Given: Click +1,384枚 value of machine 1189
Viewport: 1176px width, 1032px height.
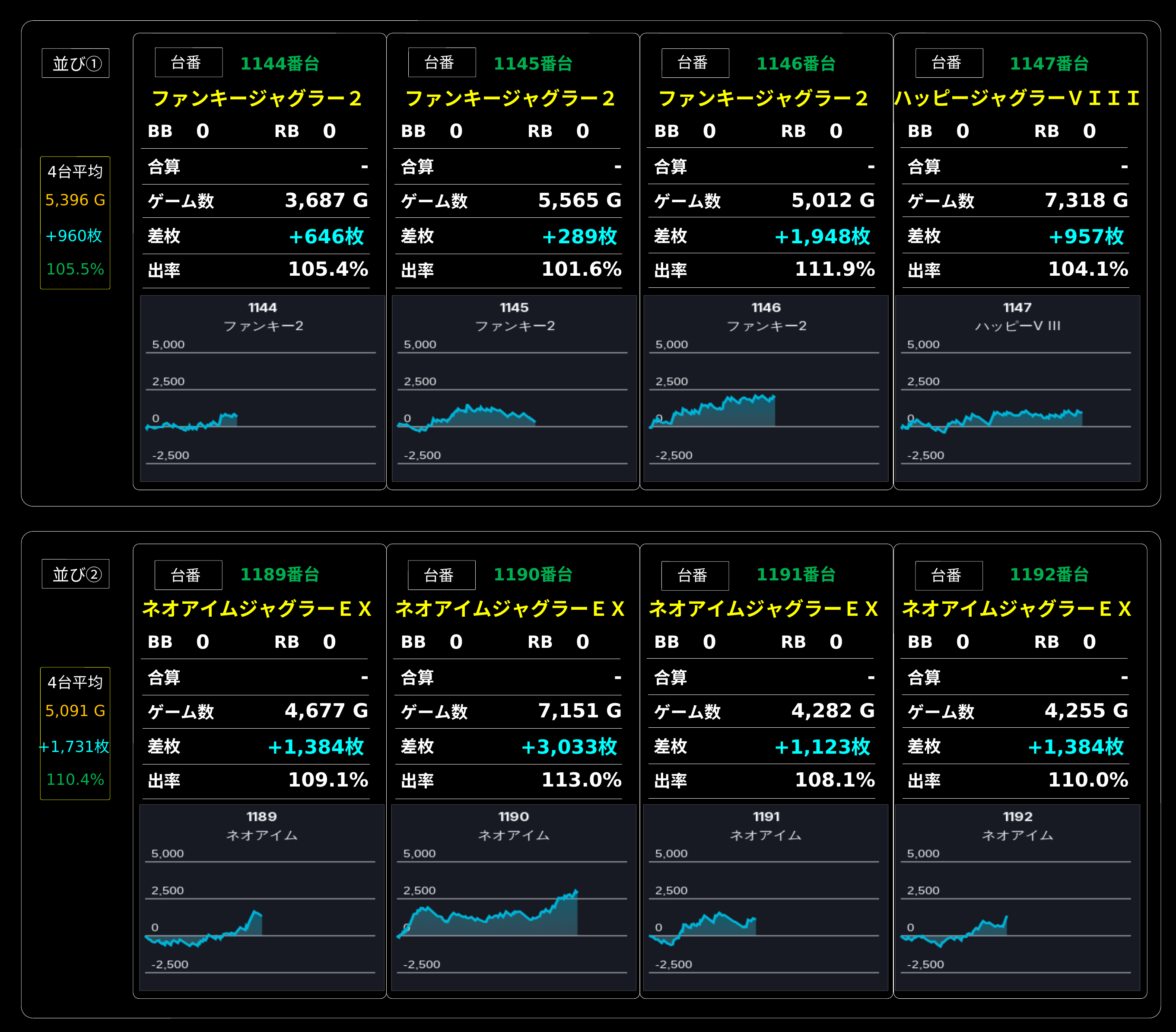Looking at the screenshot, I should pyautogui.click(x=316, y=746).
